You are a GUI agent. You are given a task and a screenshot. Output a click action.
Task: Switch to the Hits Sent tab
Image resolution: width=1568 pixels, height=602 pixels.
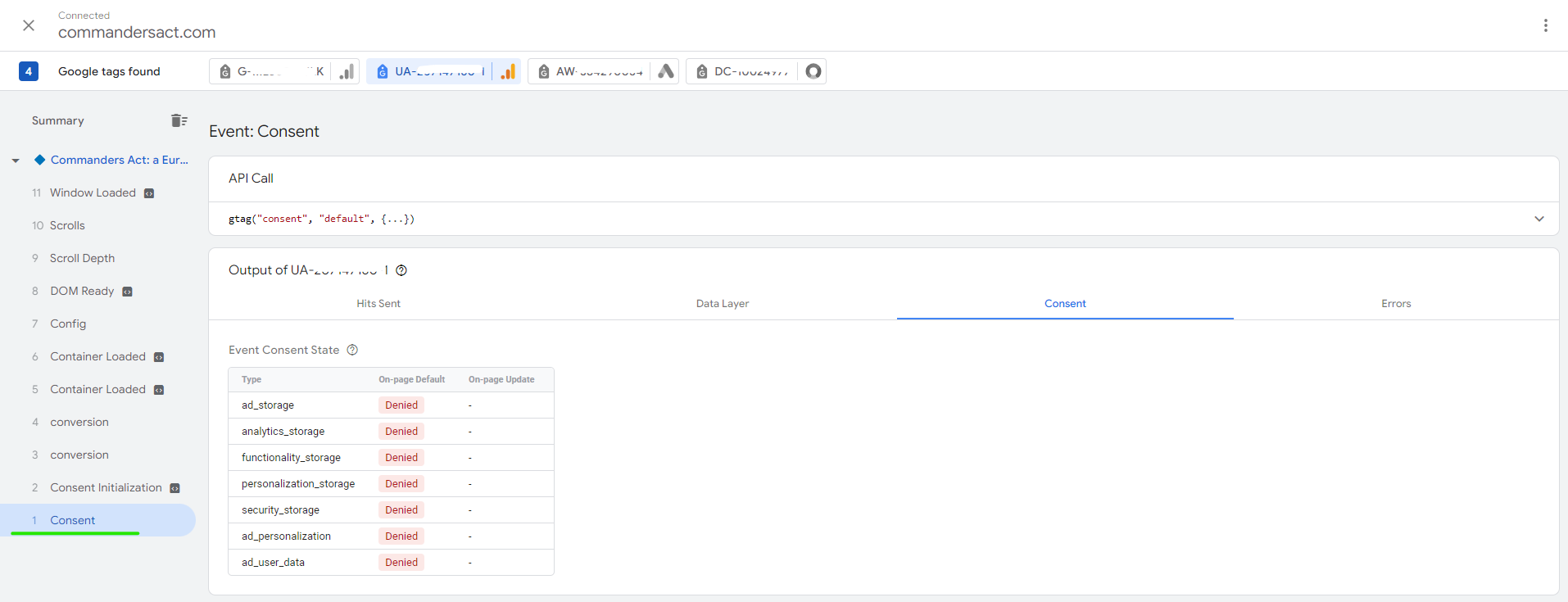coord(378,303)
